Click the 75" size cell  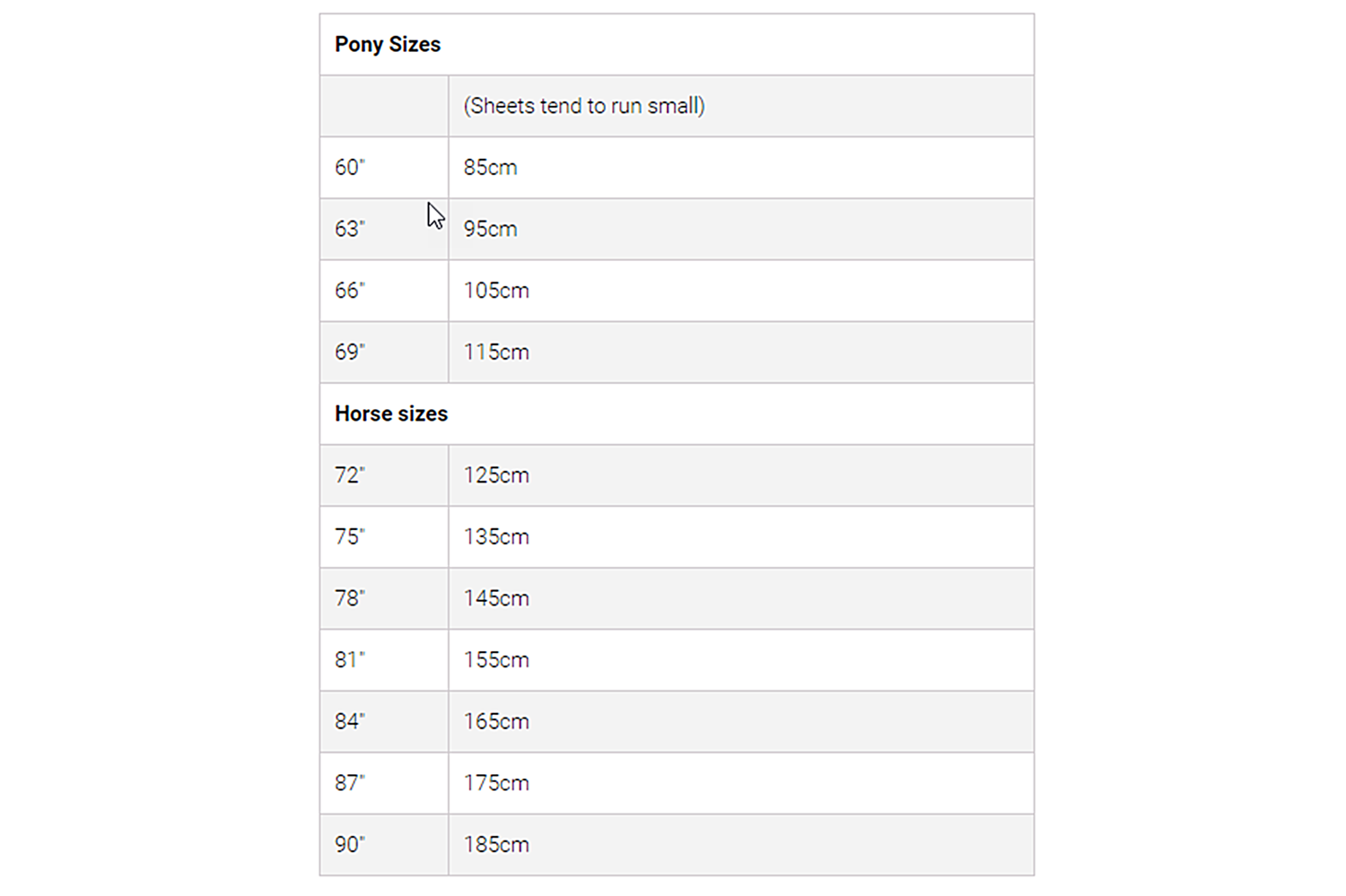350,537
